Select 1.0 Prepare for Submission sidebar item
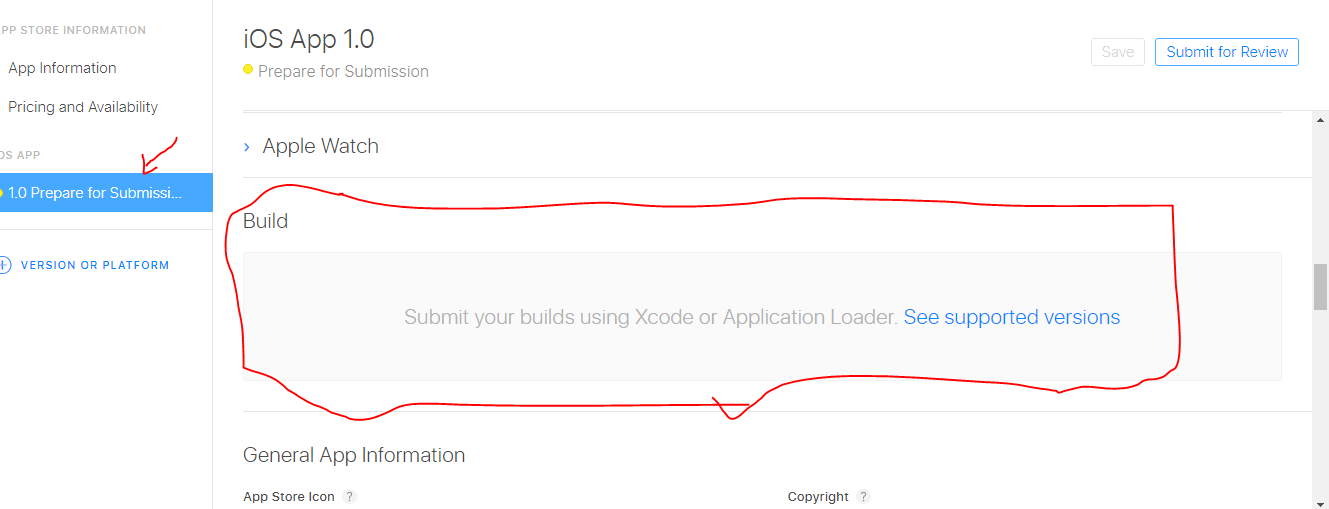 pos(96,193)
